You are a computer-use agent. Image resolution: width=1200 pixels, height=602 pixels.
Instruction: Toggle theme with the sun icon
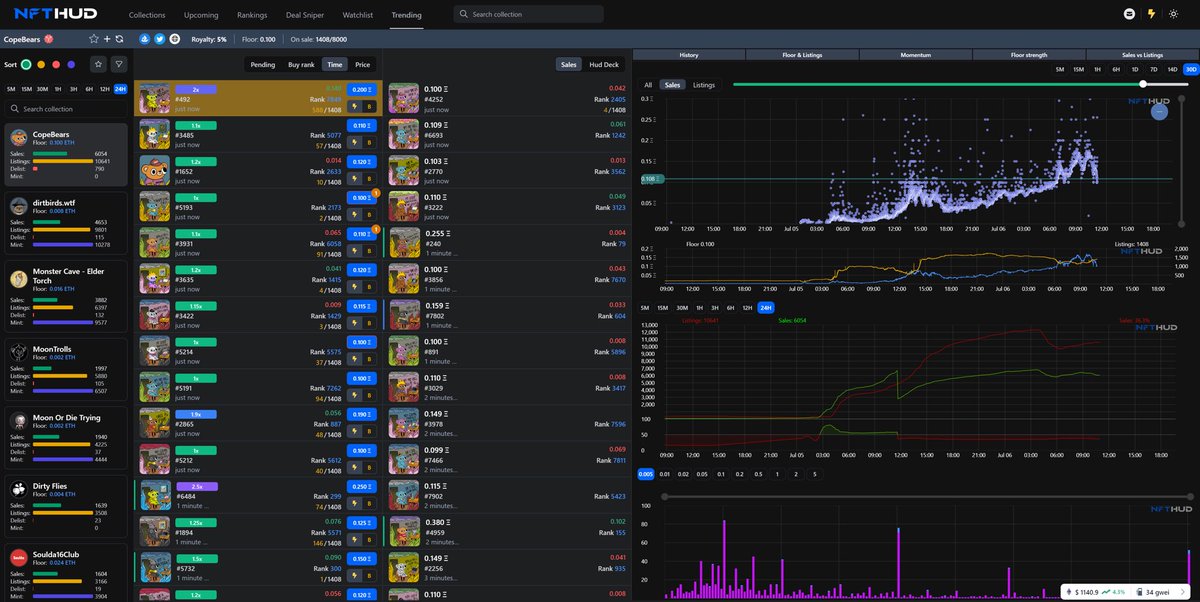(1172, 14)
